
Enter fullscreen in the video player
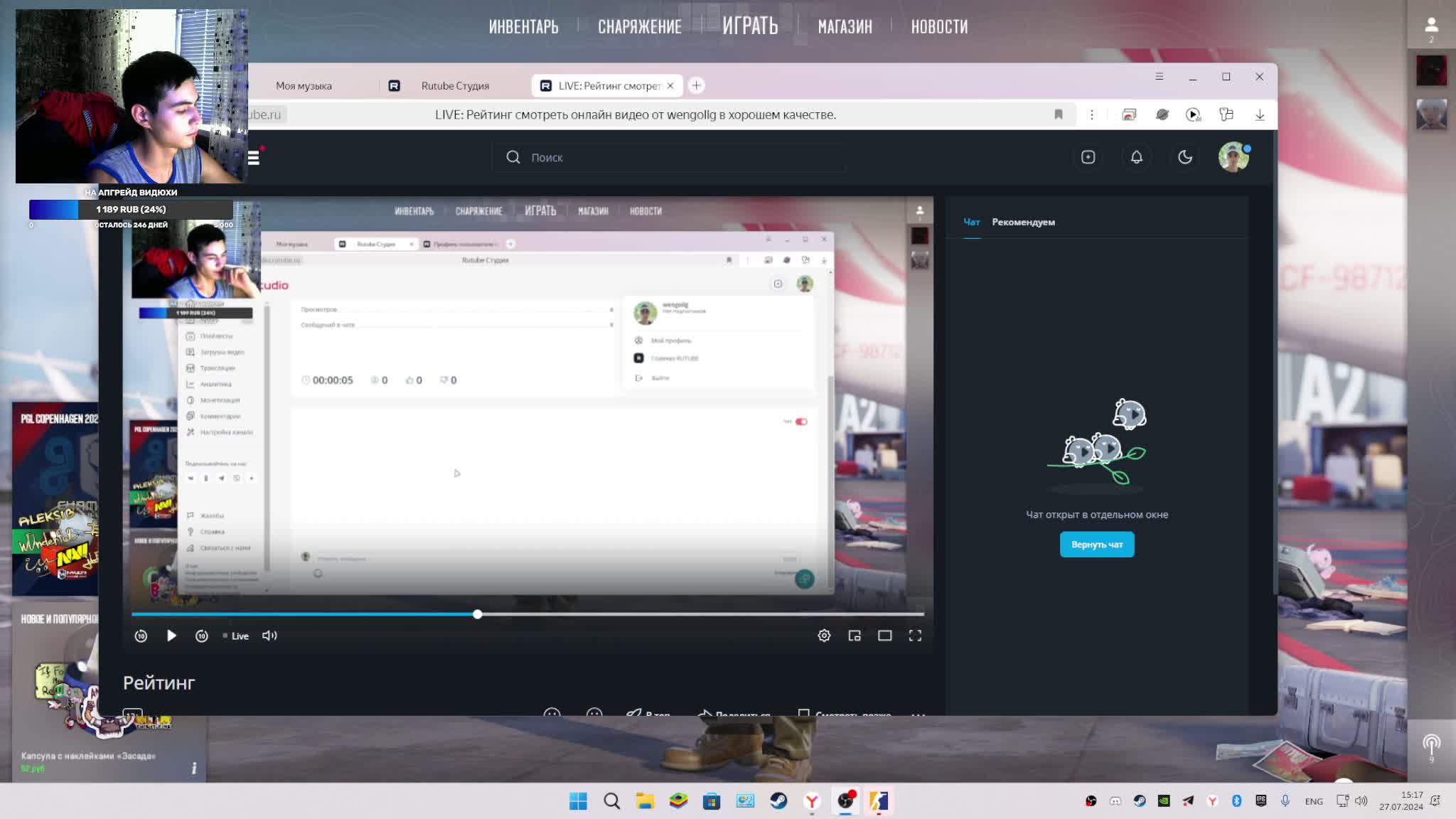click(915, 636)
